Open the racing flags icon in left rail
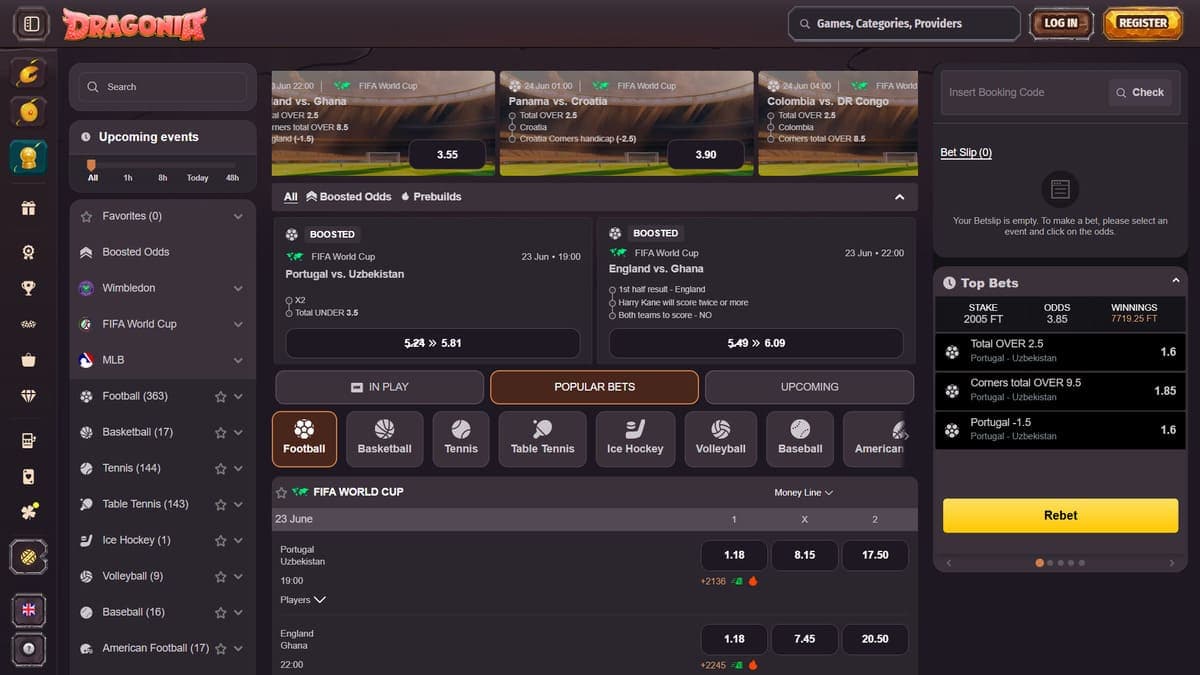Viewport: 1200px width, 675px height. point(29,324)
